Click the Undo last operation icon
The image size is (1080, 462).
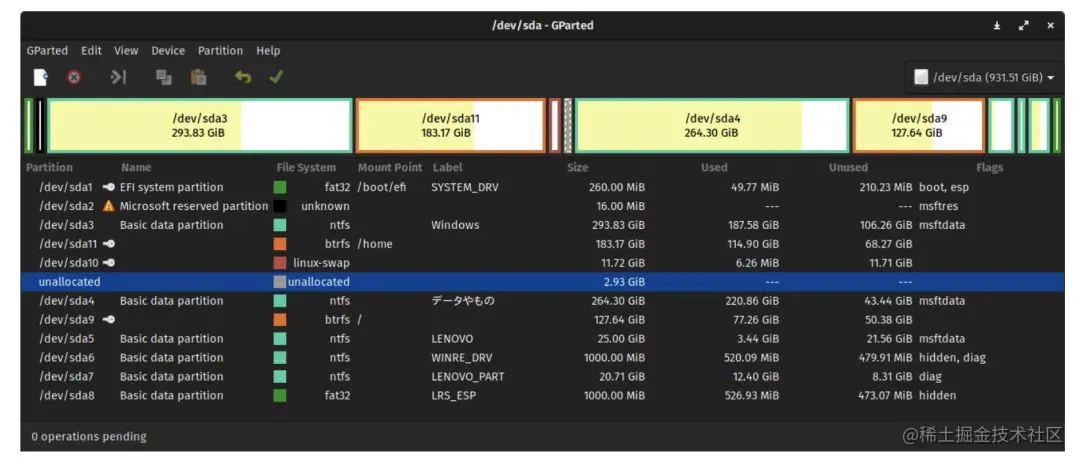coord(242,77)
